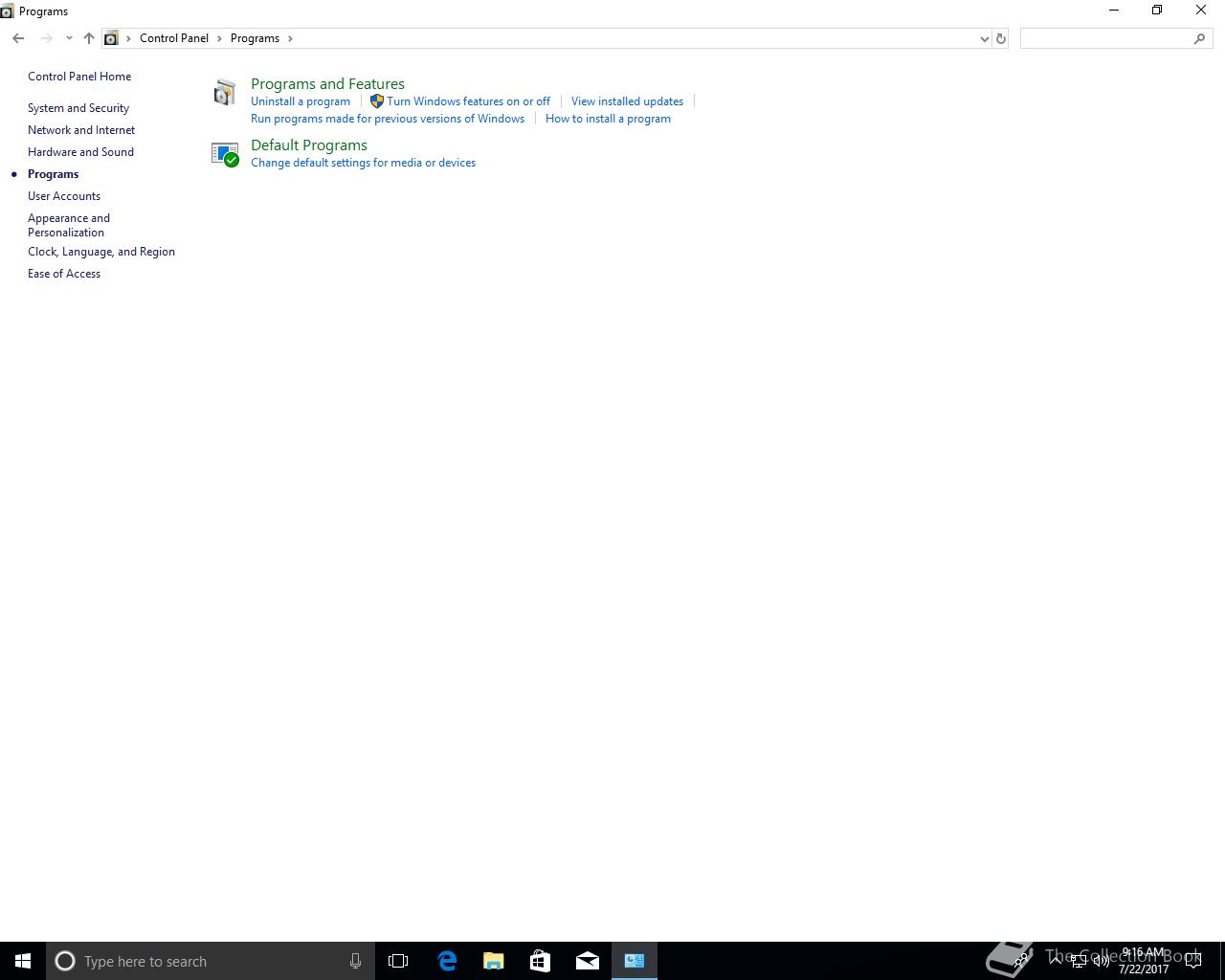This screenshot has height=980, width=1225.
Task: Click the clock showing 9:16 AM
Action: [x=1144, y=961]
